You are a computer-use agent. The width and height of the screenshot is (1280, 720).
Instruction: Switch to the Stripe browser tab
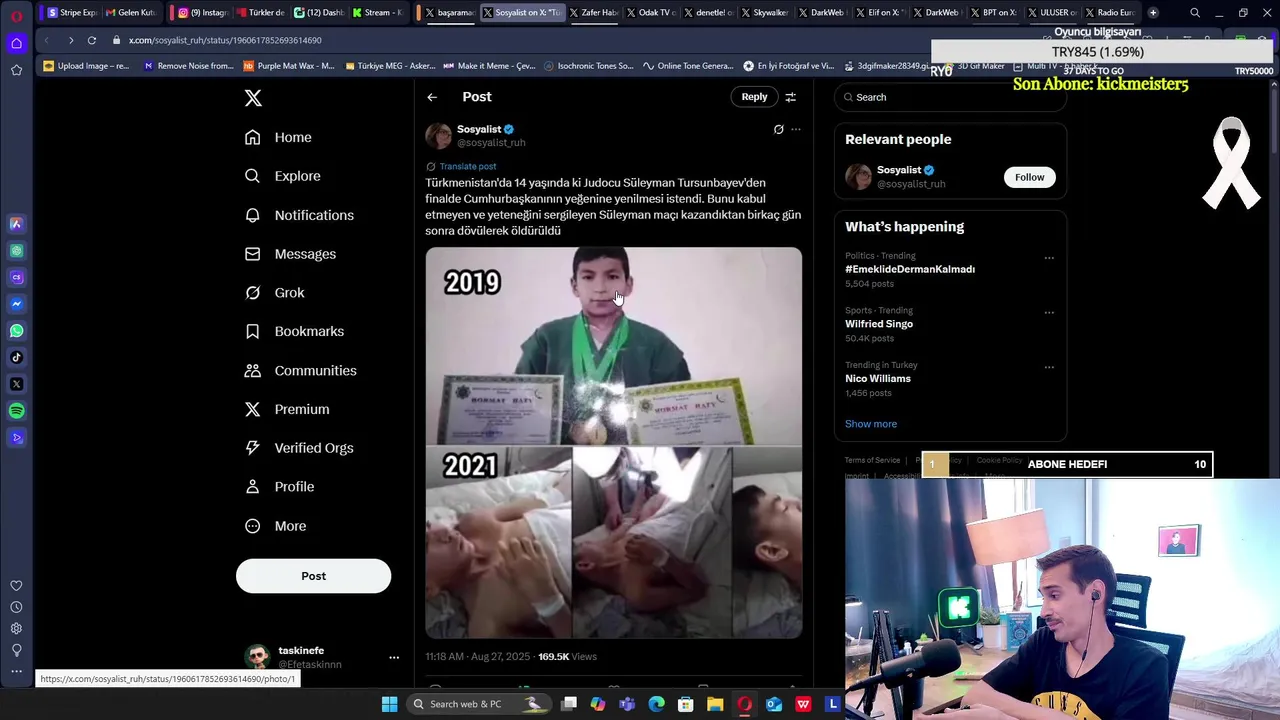click(73, 13)
